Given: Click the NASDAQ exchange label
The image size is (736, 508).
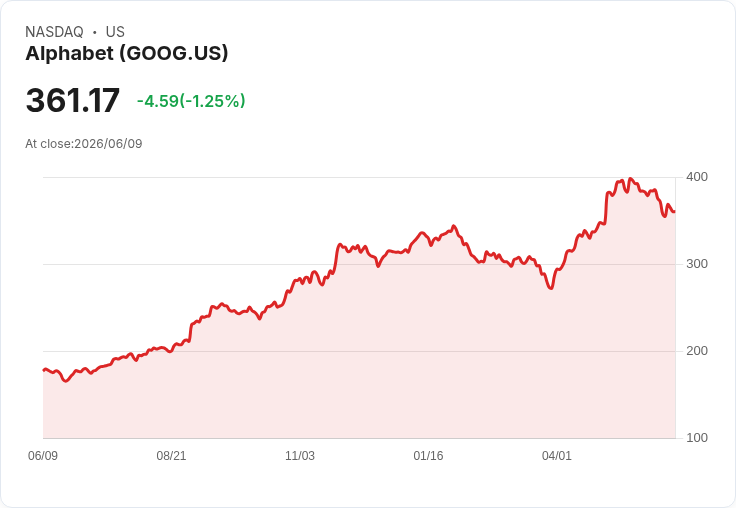Looking at the screenshot, I should [x=54, y=32].
